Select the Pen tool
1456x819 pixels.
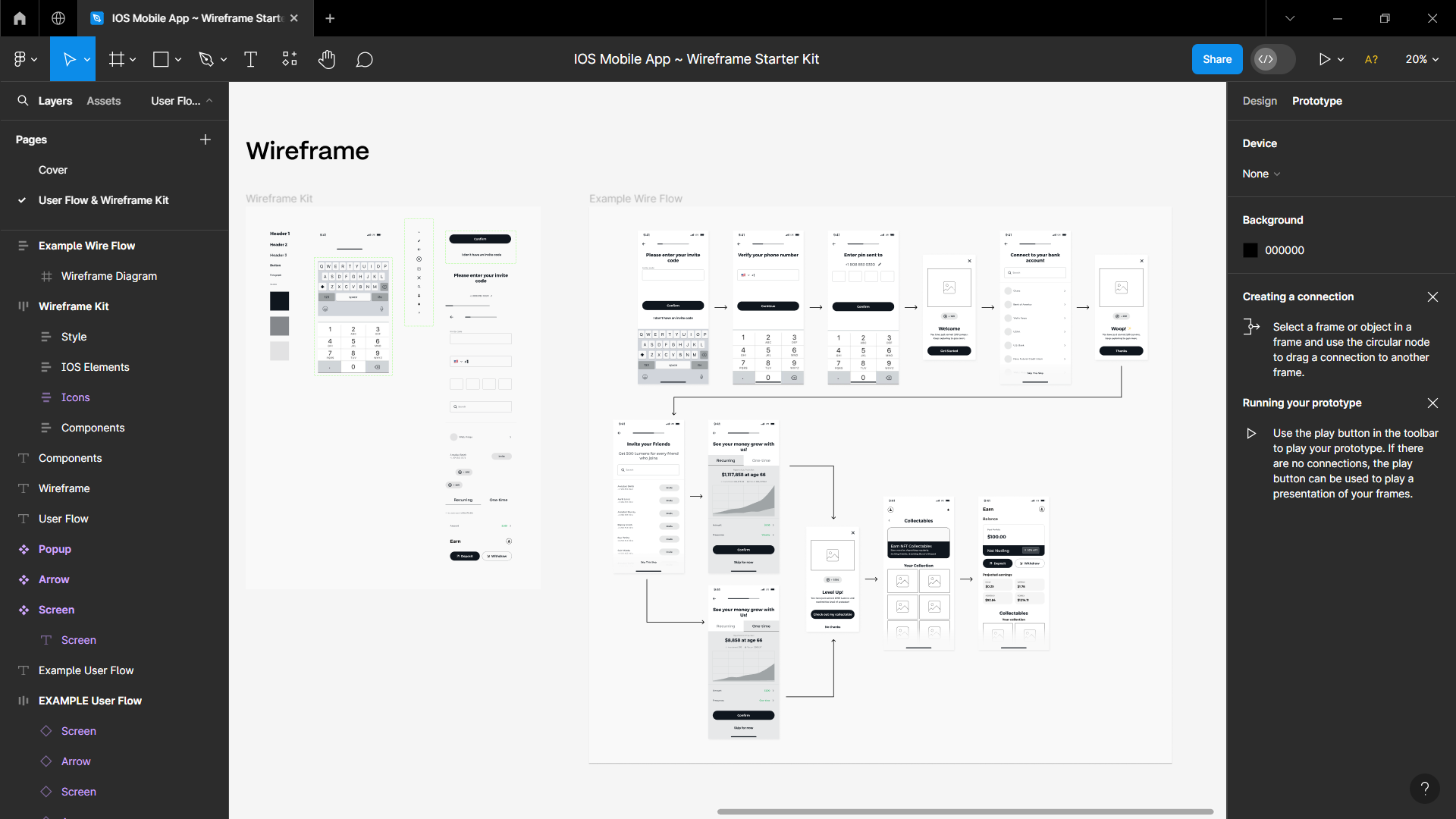(206, 59)
